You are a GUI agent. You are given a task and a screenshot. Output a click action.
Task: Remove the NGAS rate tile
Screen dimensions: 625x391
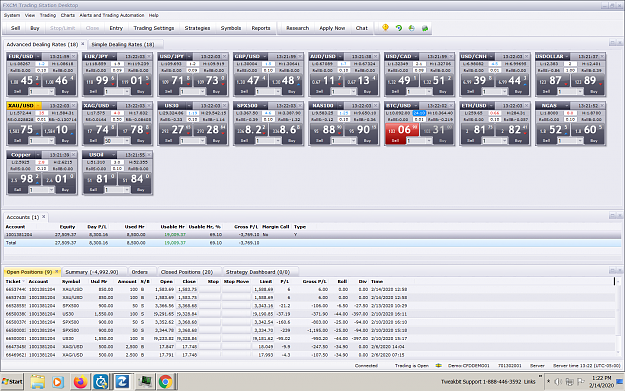tap(602, 106)
